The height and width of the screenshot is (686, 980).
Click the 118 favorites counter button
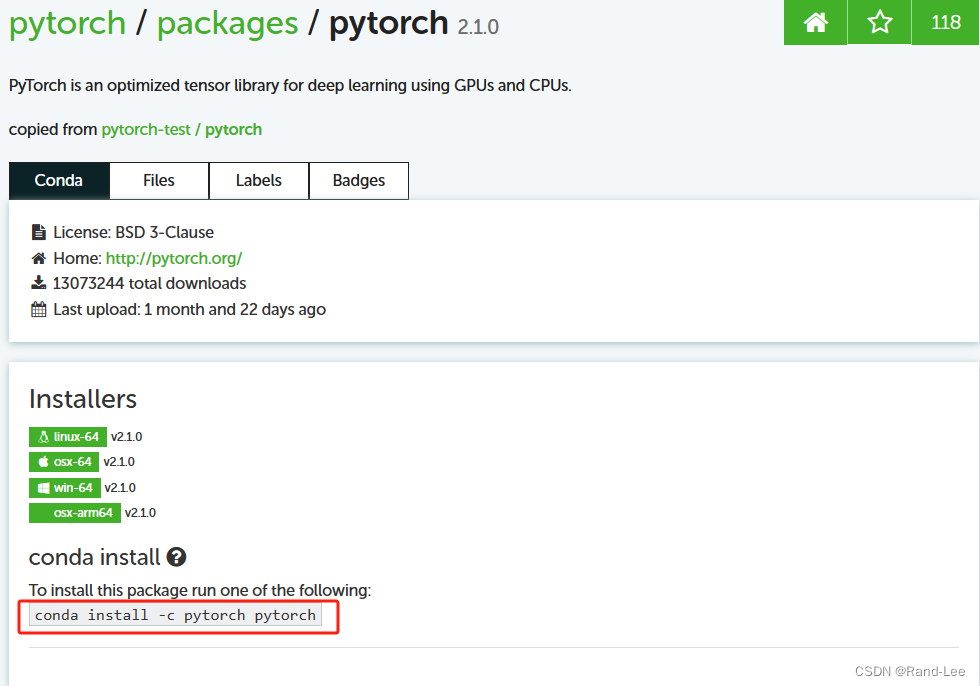(x=945, y=22)
